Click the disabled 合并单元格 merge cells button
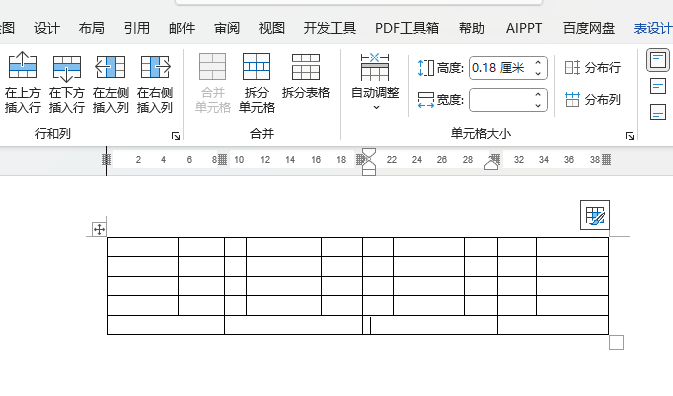Viewport: 673px width, 396px height. [212, 82]
